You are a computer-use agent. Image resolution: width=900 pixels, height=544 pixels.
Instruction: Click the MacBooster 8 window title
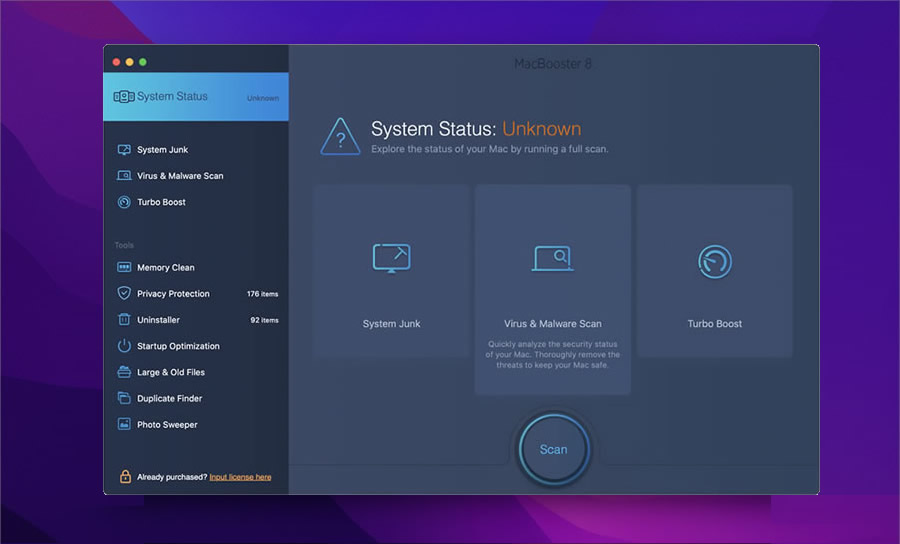point(553,64)
